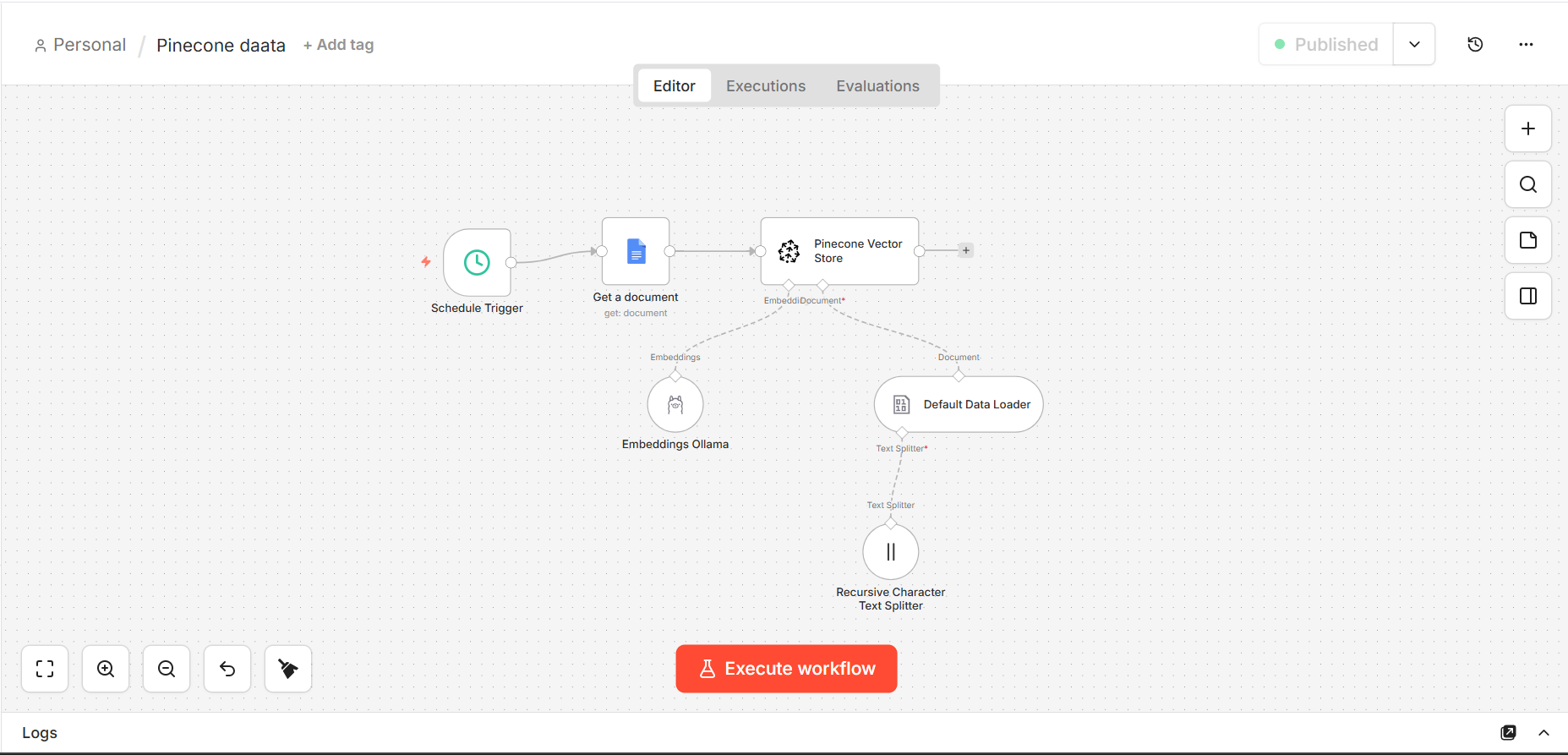Click the 'get: document' subtitle text
The width and height of the screenshot is (1568, 755).
click(x=636, y=313)
